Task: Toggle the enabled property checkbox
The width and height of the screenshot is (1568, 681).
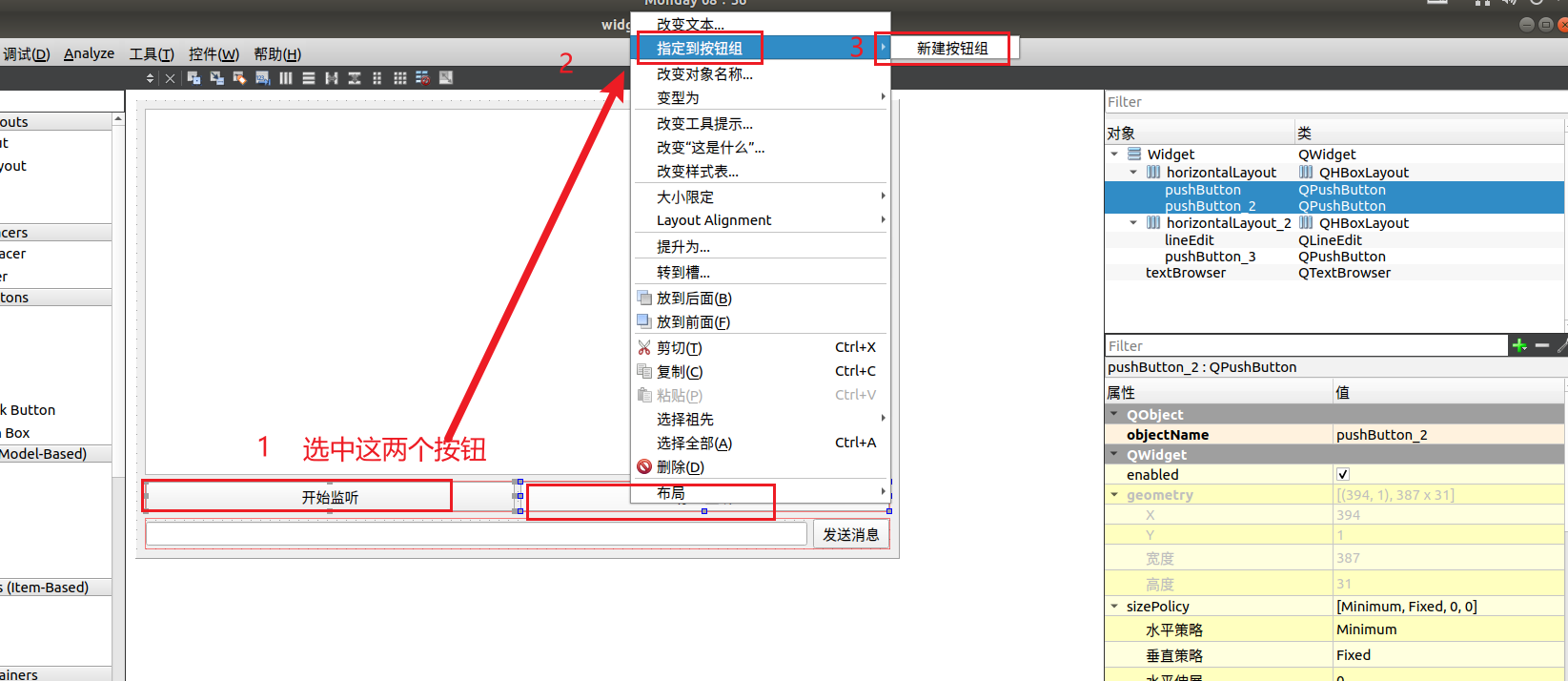Action: click(x=1343, y=474)
